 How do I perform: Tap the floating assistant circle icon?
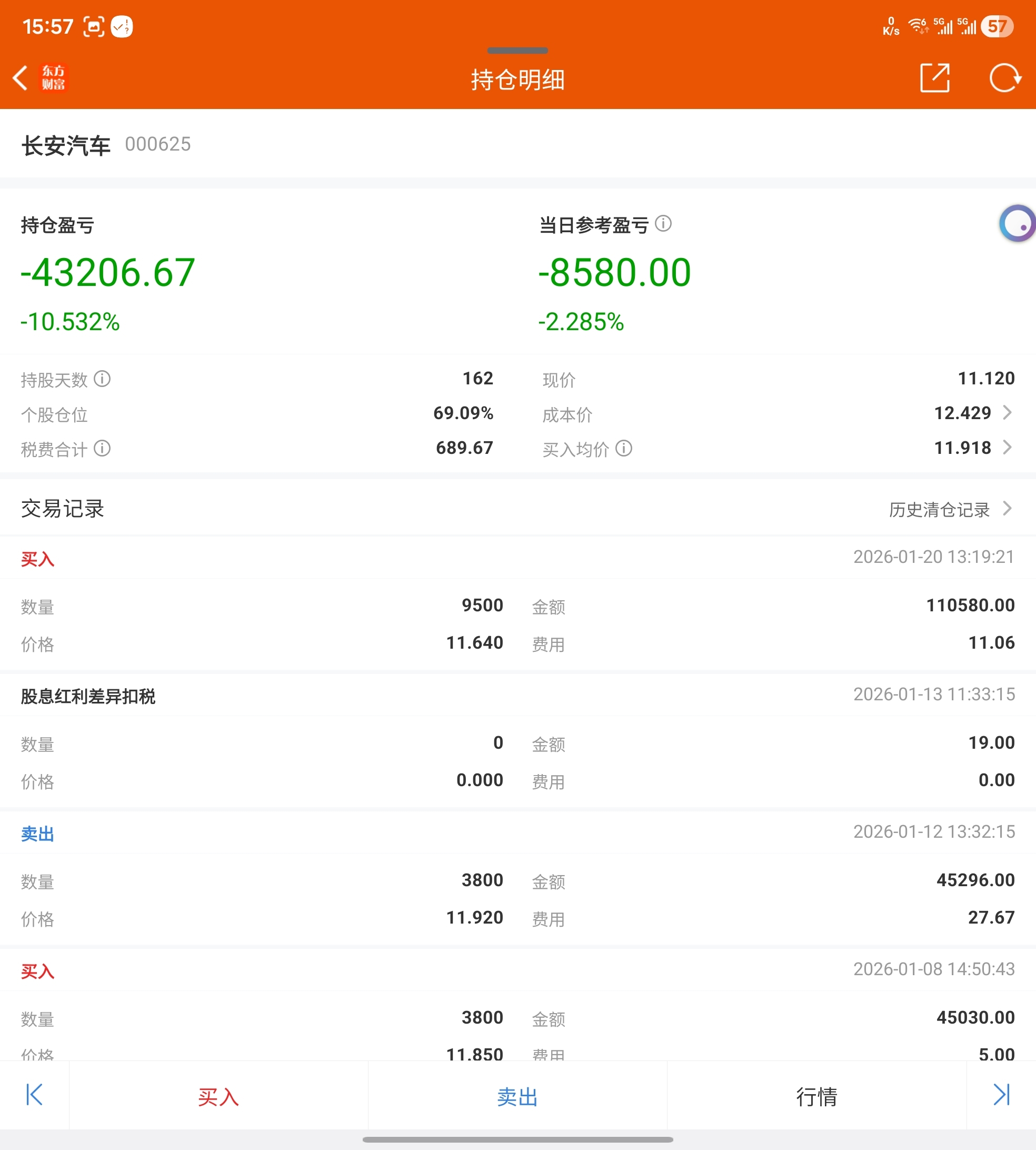click(1018, 224)
